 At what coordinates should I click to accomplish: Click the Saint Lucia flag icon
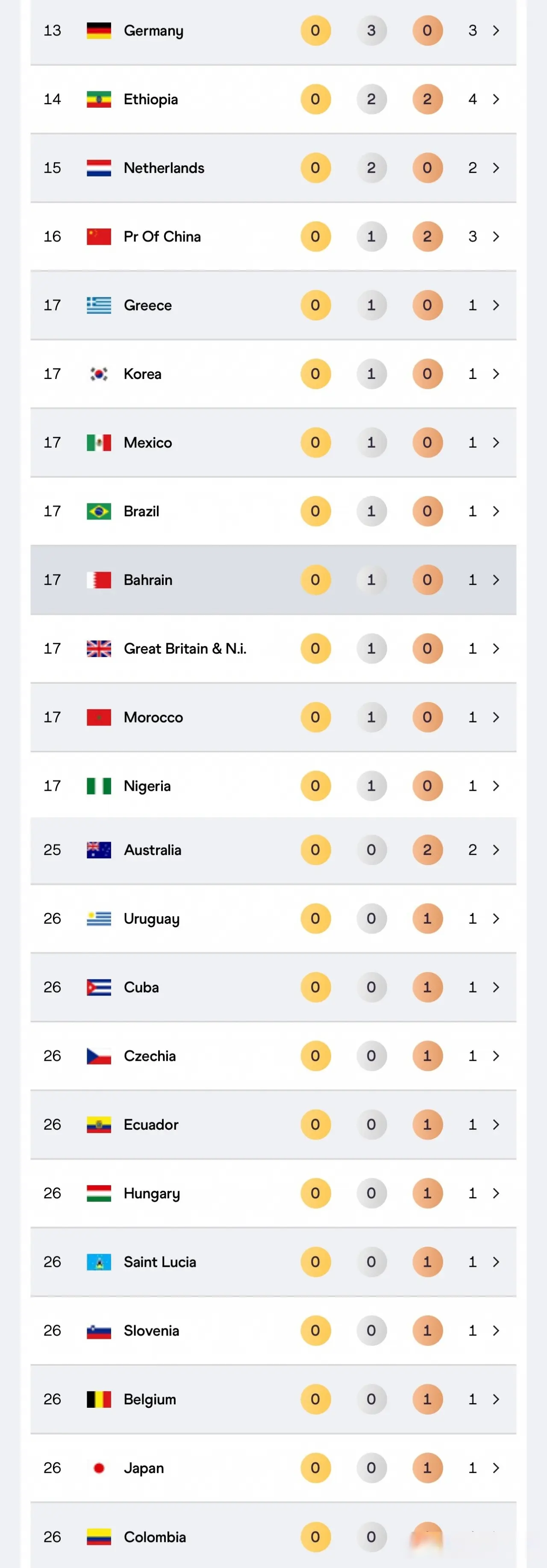click(x=99, y=1262)
